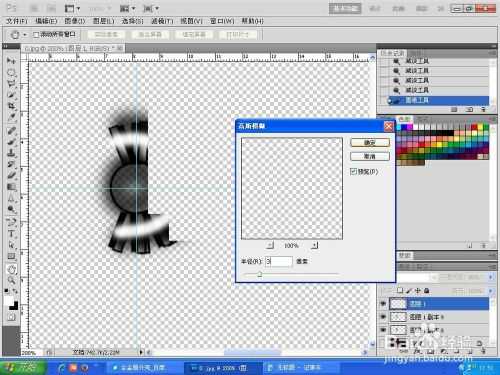Select the Lasso tool

[x=11, y=84]
